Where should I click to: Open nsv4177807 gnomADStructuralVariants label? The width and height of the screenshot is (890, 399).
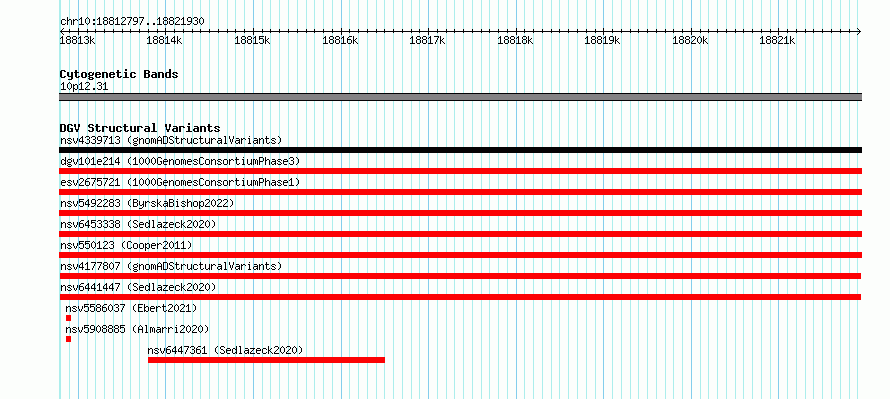point(171,266)
